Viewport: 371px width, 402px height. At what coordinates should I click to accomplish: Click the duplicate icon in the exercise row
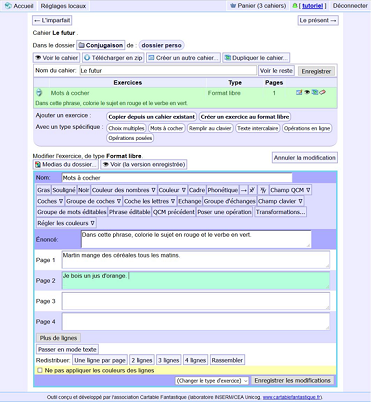[x=314, y=92]
